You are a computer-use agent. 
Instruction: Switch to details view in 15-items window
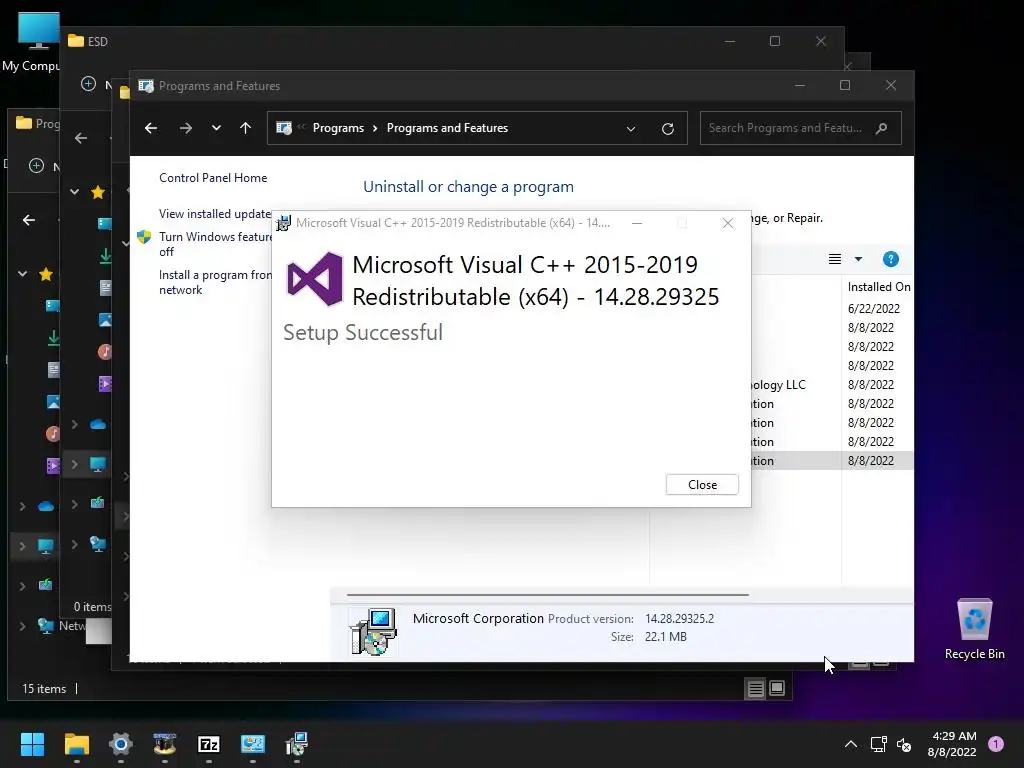click(x=756, y=688)
